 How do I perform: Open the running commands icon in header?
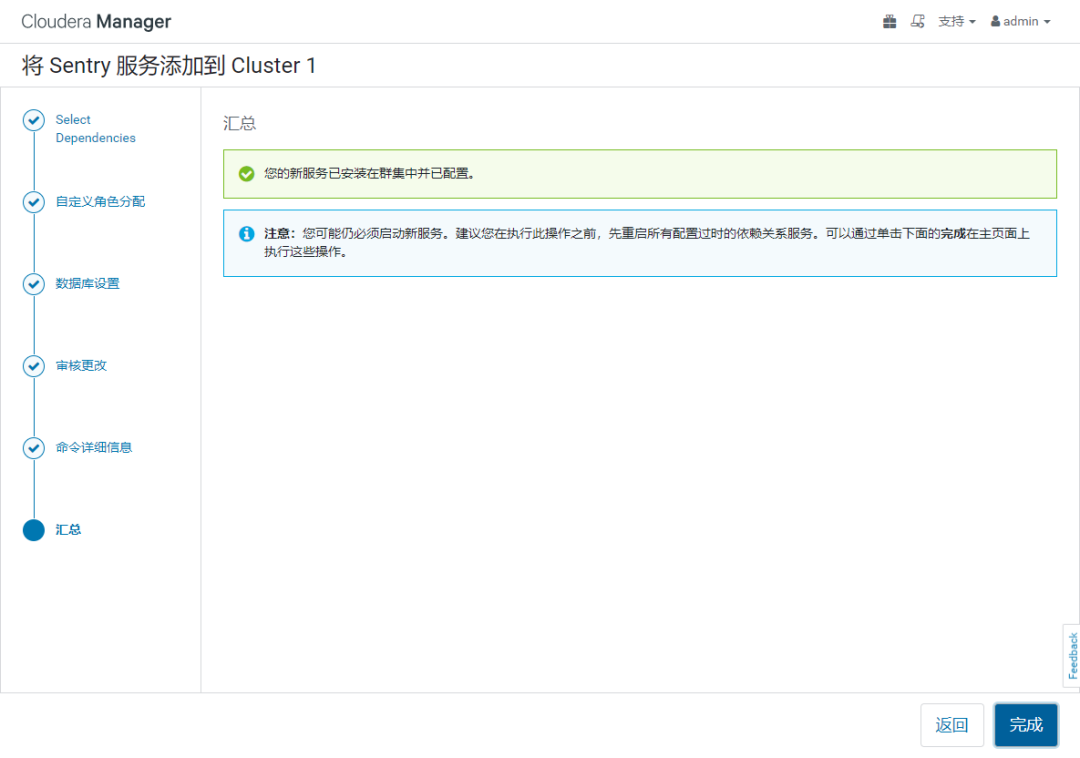(917, 21)
